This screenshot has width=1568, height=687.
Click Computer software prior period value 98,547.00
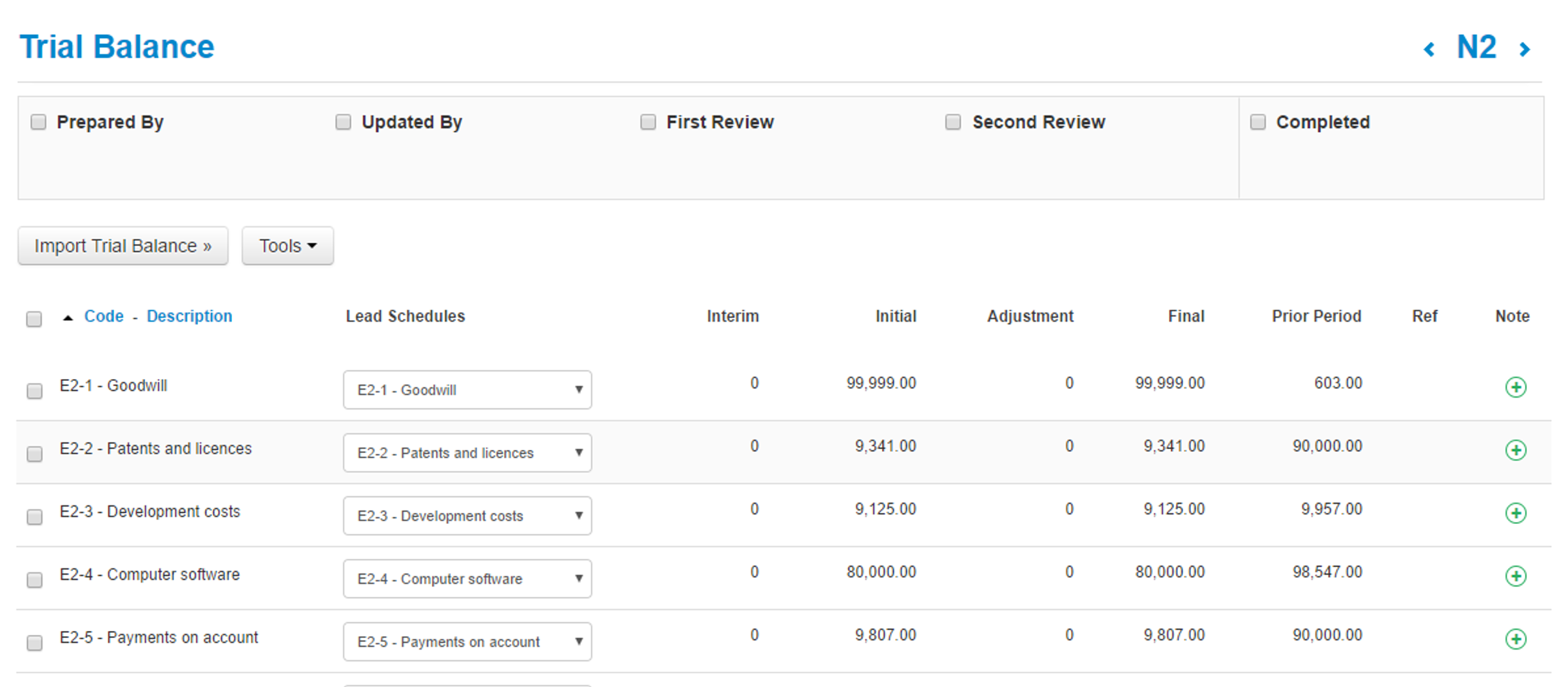coord(1328,572)
